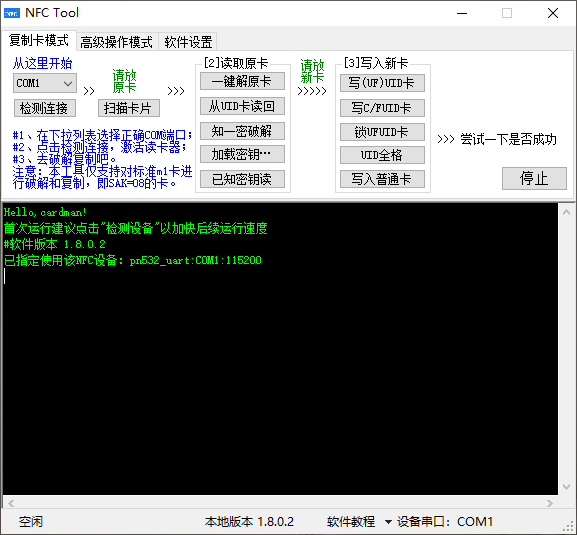Click the 从UID卡读回 button
This screenshot has height=535, width=577.
pos(242,106)
